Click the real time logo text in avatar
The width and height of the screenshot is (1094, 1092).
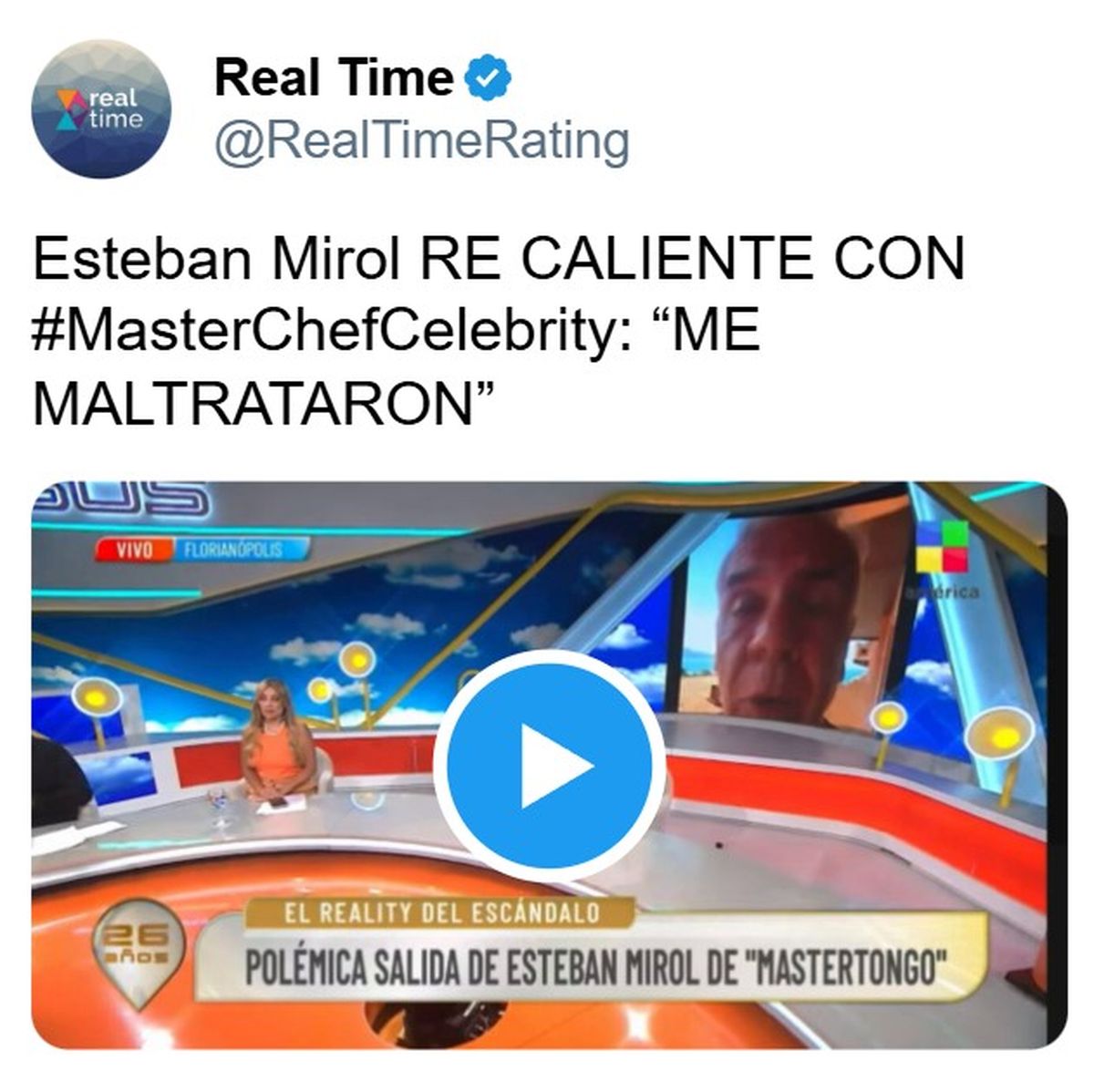point(118,108)
